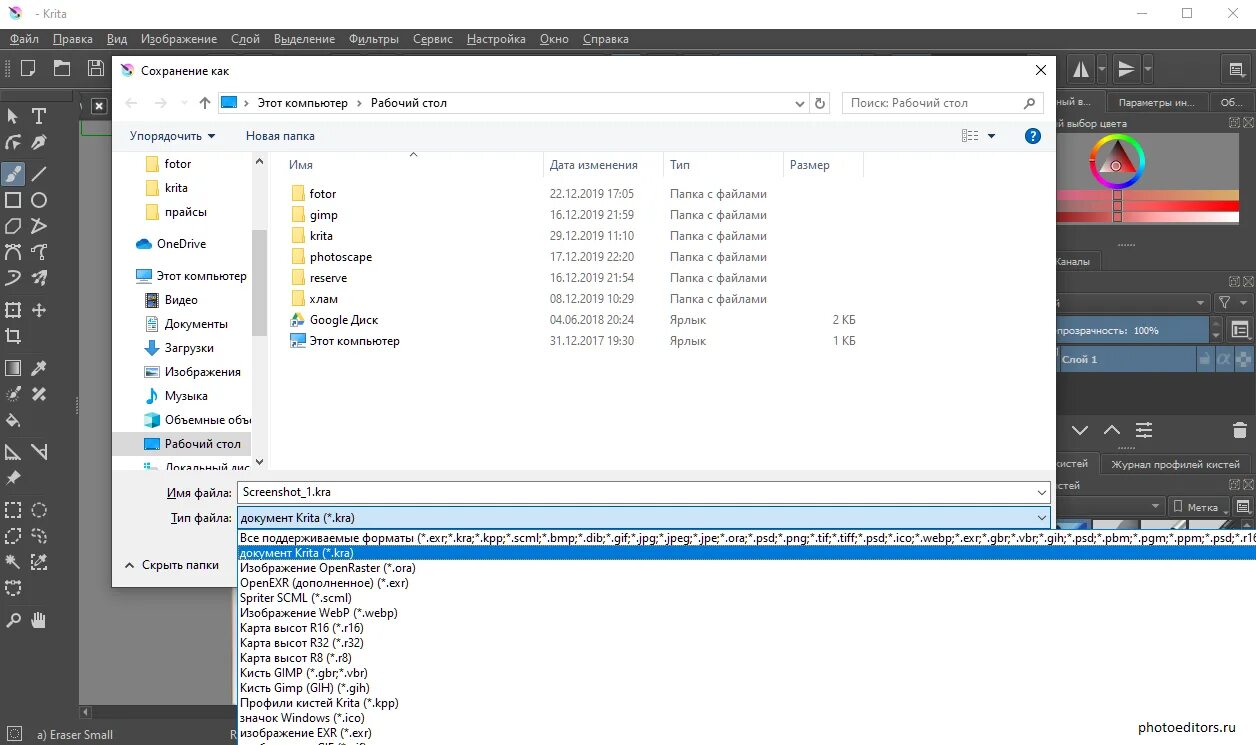Open the Упорядочить dropdown menu
The height and width of the screenshot is (745, 1256).
point(172,136)
